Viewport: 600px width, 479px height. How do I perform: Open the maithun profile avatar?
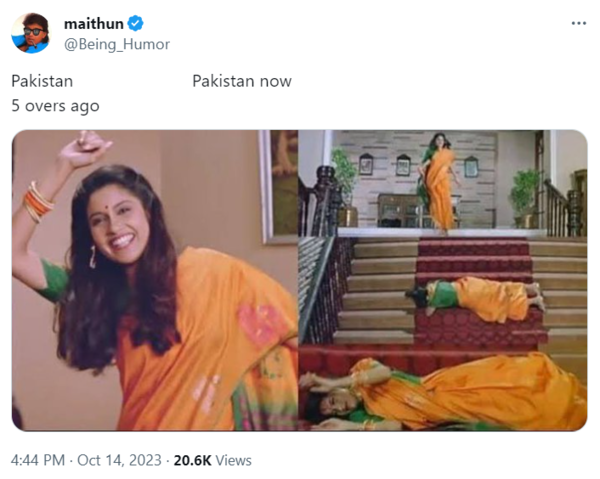click(x=31, y=33)
